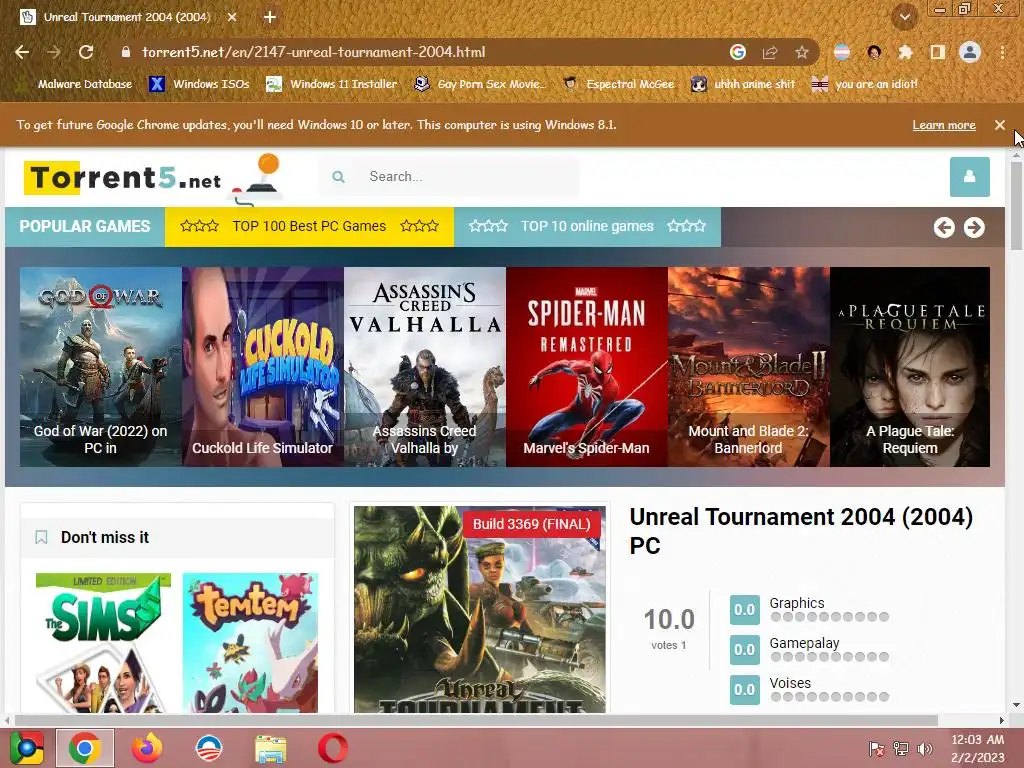Click the Unreal Tournament 2004 (2004) PC title
Viewport: 1024px width, 768px height.
click(x=801, y=531)
